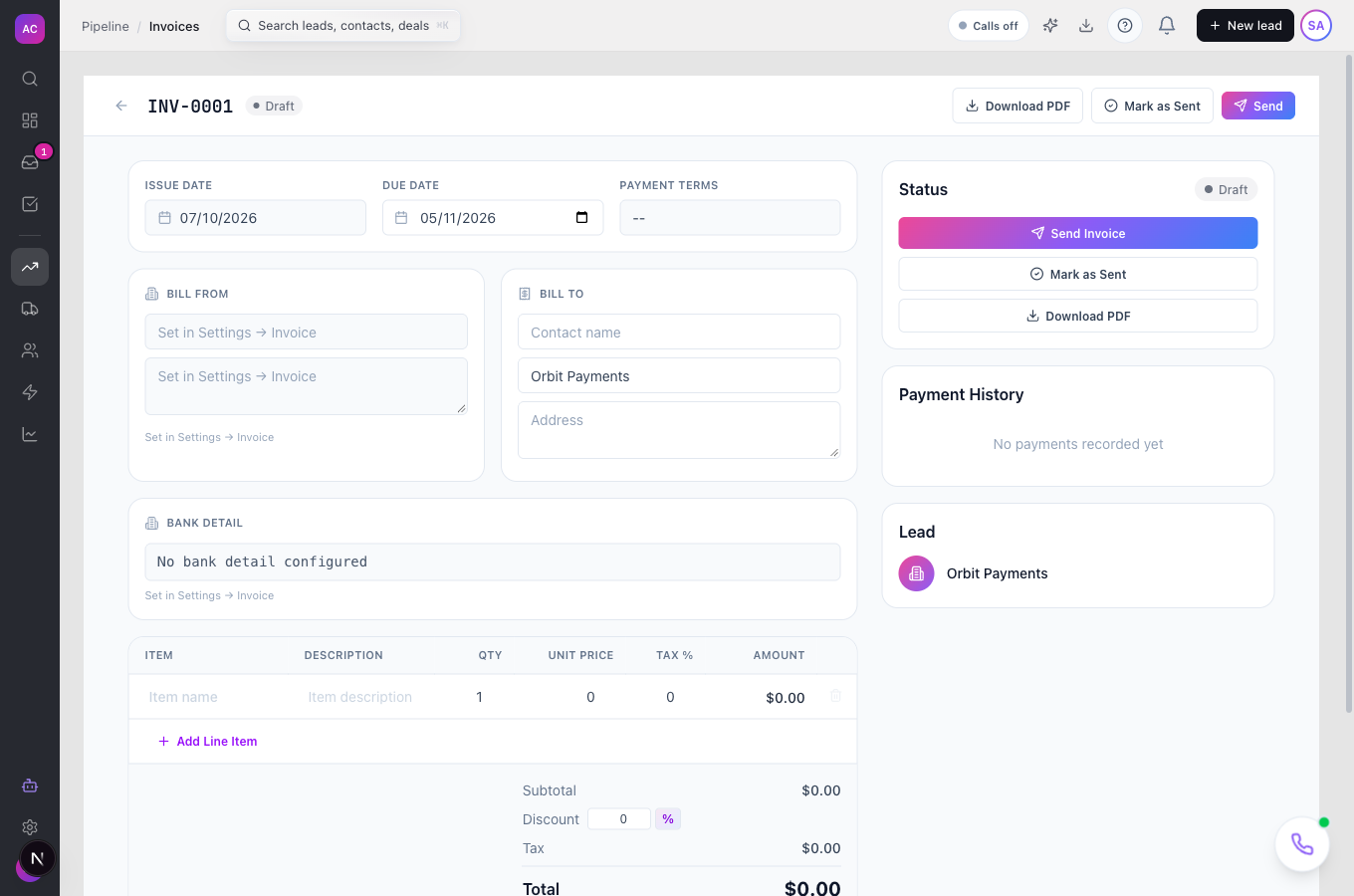Open the analytics chart icon in sidebar
Viewport: 1354px width, 896px height.
pos(30,434)
